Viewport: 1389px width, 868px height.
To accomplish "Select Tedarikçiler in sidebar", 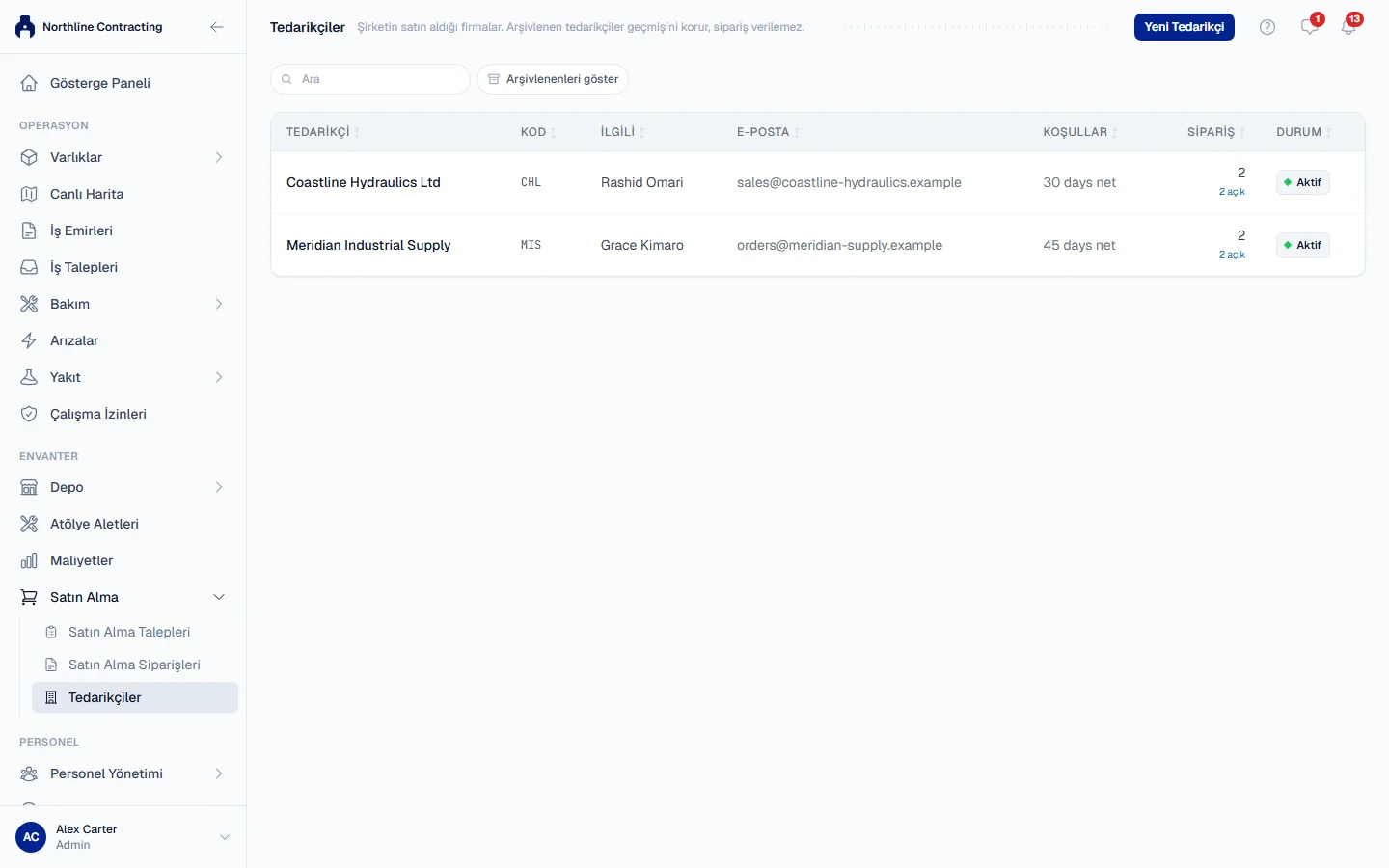I will click(135, 697).
